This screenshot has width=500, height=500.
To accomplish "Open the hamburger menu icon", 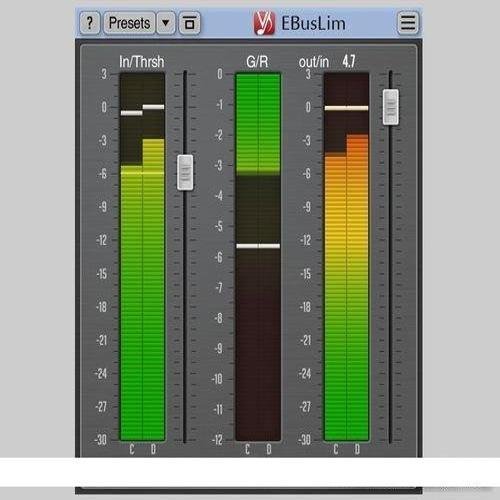I will [x=408, y=23].
